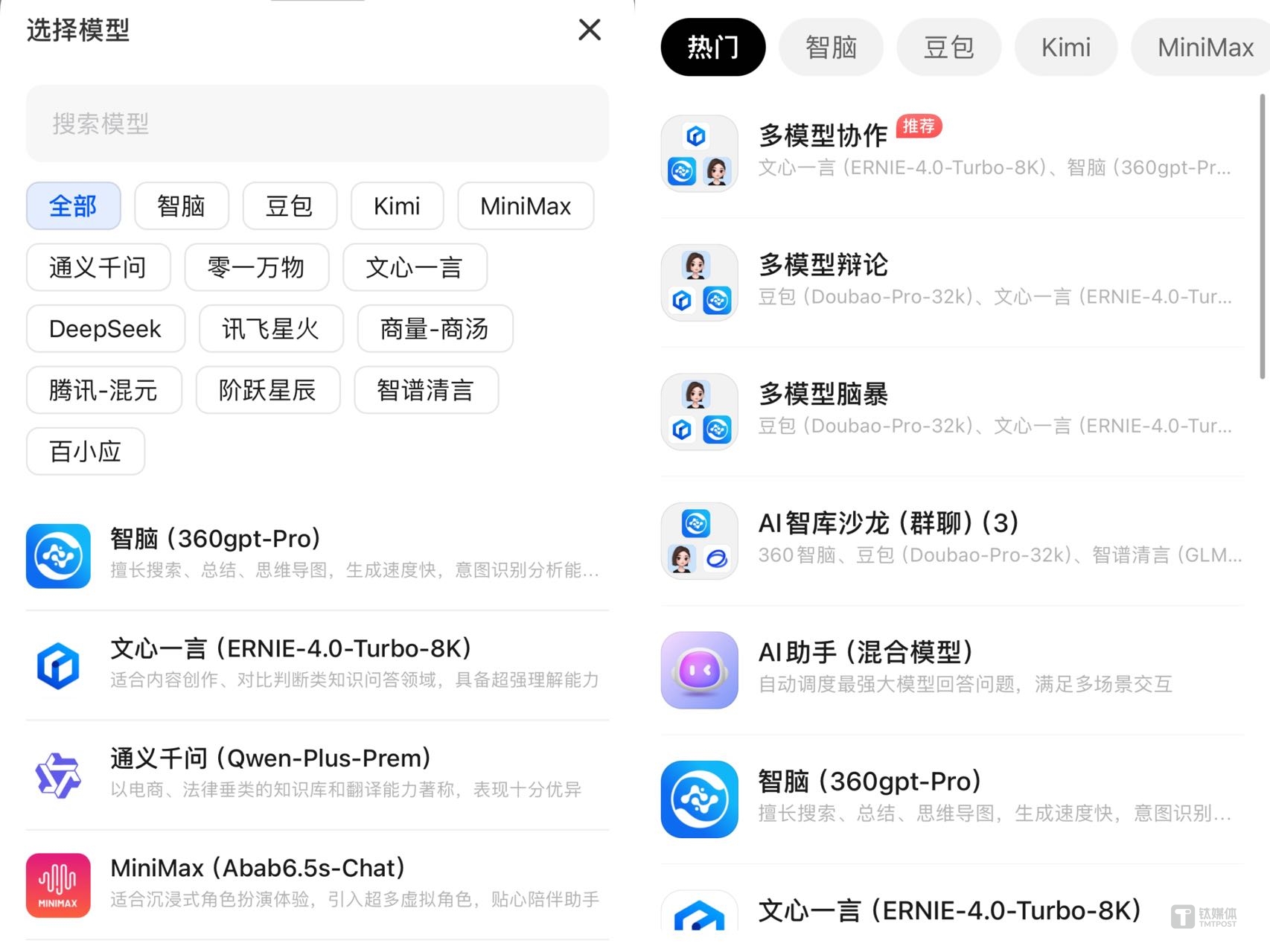The height and width of the screenshot is (952, 1270).
Task: Click the 智谱清言 filter button
Action: click(425, 390)
